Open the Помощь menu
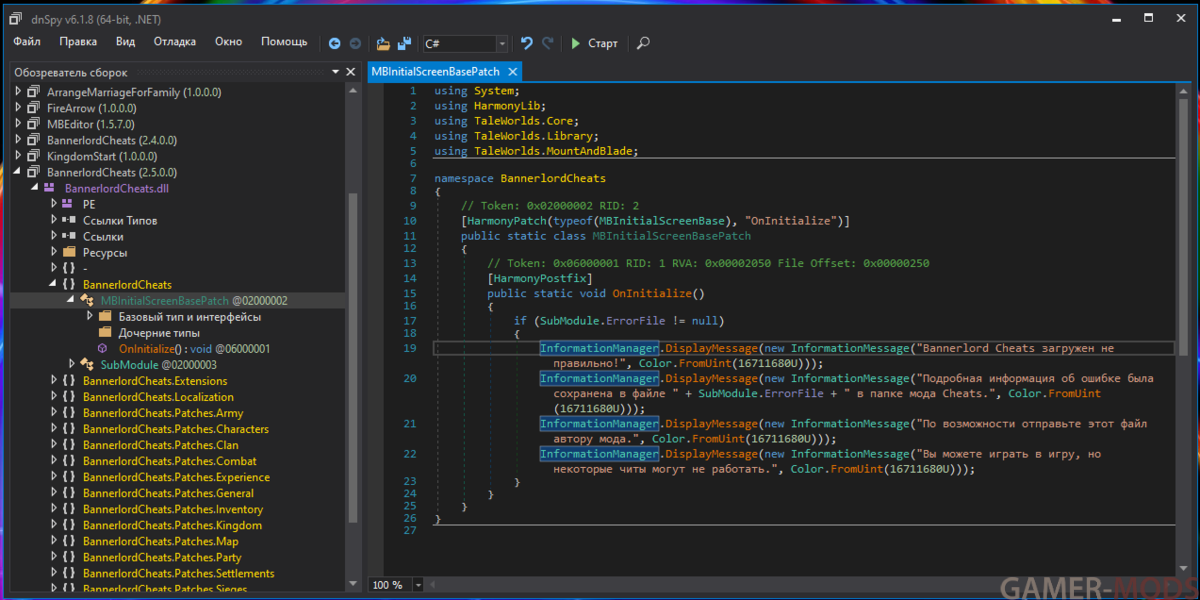The height and width of the screenshot is (600, 1200). point(284,42)
